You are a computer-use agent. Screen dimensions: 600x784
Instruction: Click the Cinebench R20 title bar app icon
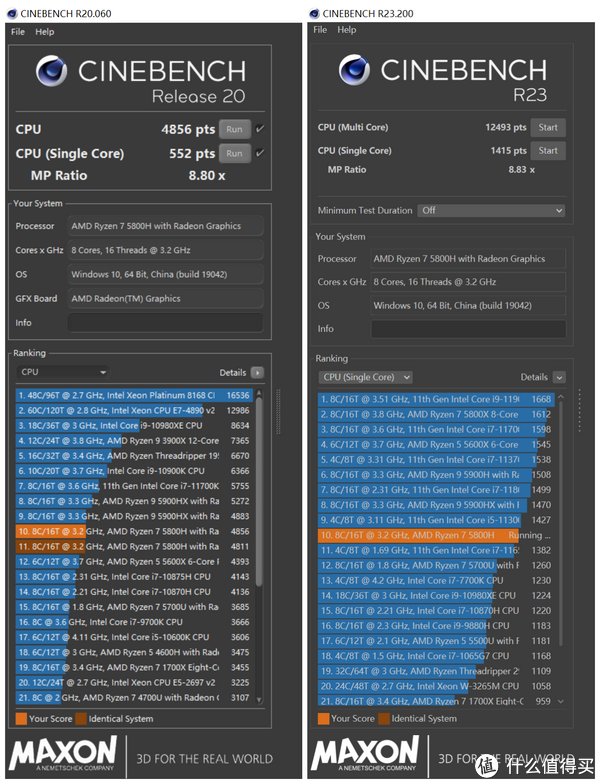12,14
